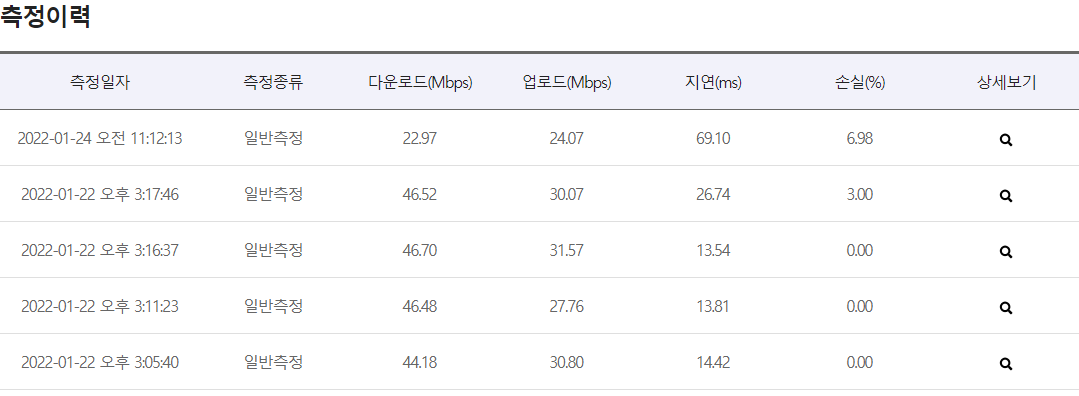Screen dimensions: 1079x396
Task: Click the 44.18 download speed value
Action: 420,362
